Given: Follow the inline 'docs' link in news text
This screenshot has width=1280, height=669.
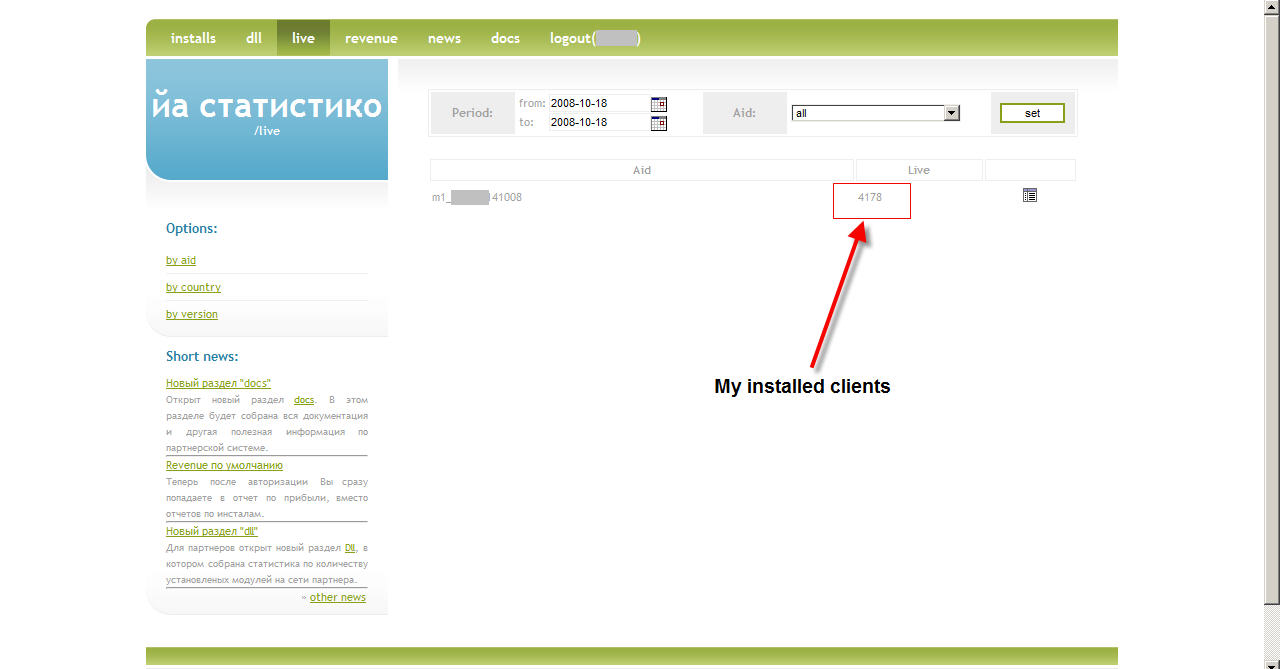Looking at the screenshot, I should click(304, 400).
